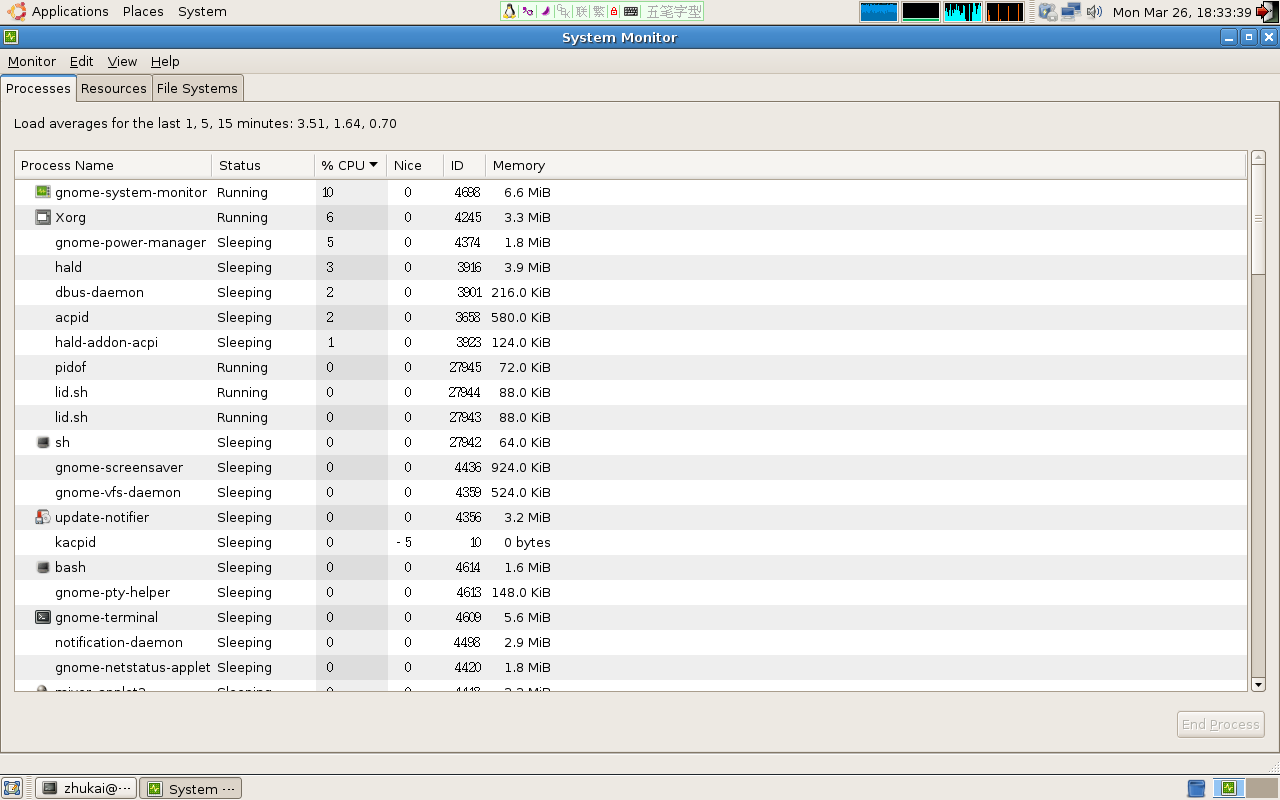
Task: Click the red logout icon
Action: [x=1267, y=12]
